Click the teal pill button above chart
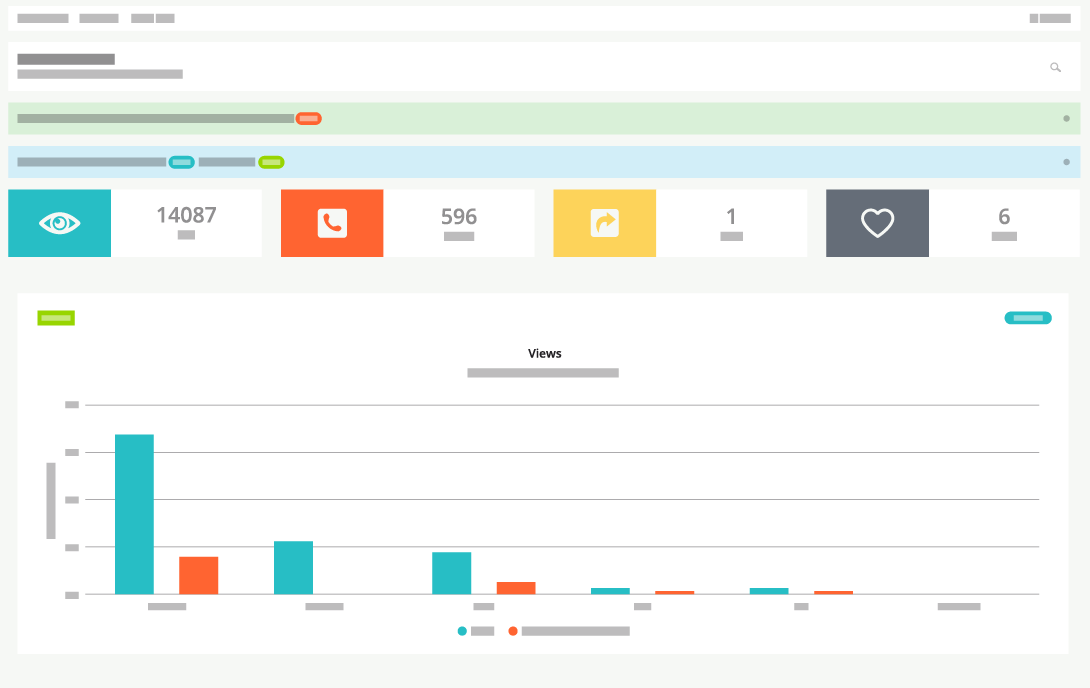Screen dimensions: 1090x688 pyautogui.click(x=1028, y=318)
